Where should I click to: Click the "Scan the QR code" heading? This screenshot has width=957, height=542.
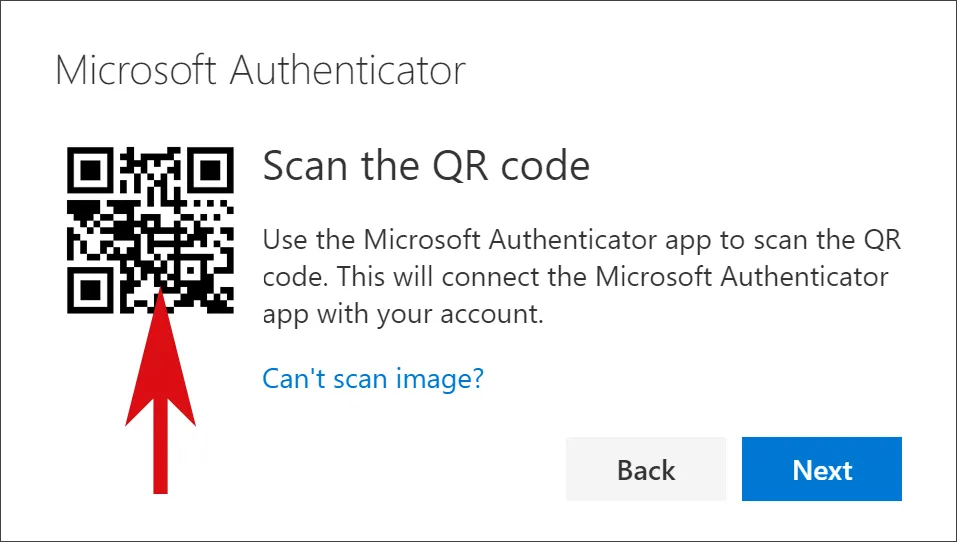point(426,165)
